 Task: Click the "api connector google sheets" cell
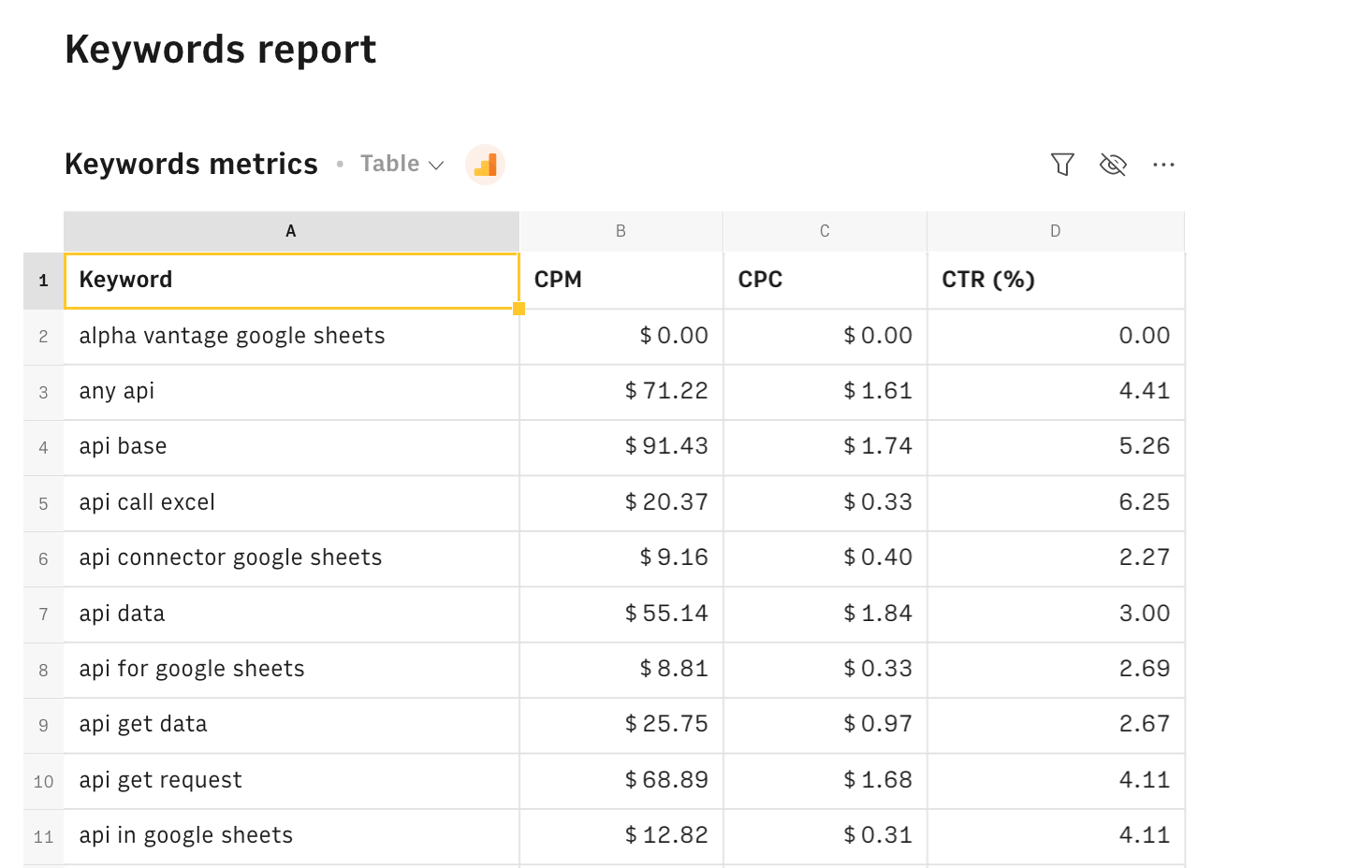(x=291, y=557)
